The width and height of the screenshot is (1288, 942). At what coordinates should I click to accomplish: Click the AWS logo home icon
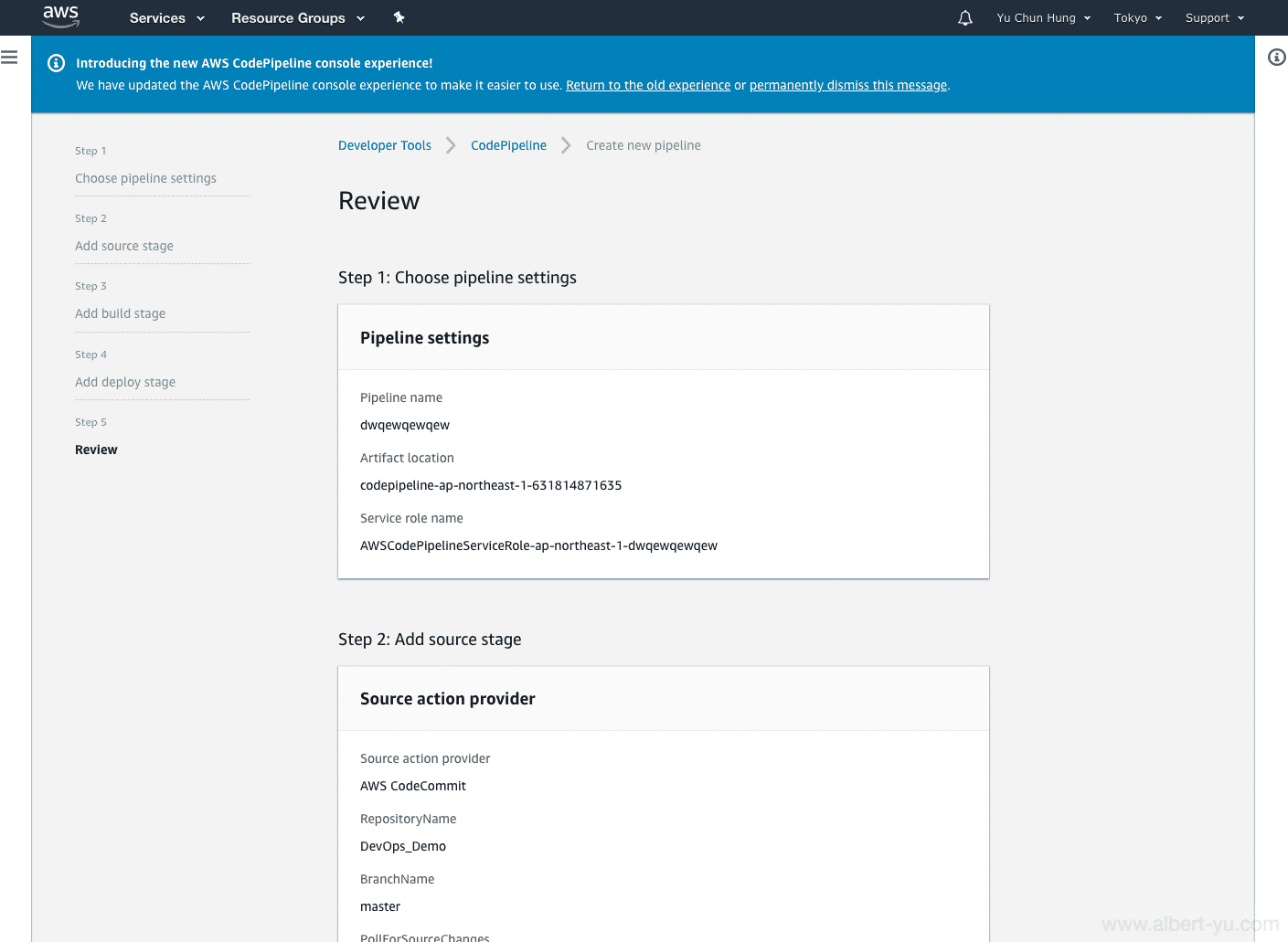pyautogui.click(x=60, y=16)
